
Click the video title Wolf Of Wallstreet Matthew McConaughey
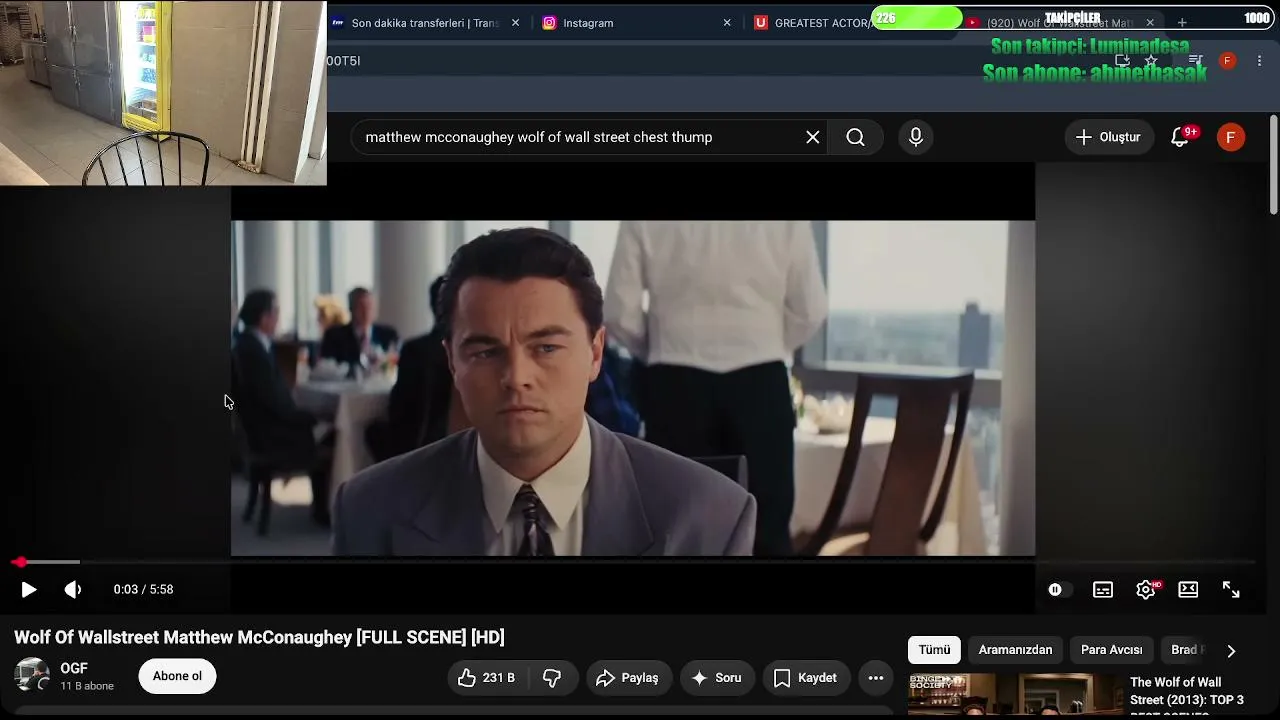click(x=259, y=637)
